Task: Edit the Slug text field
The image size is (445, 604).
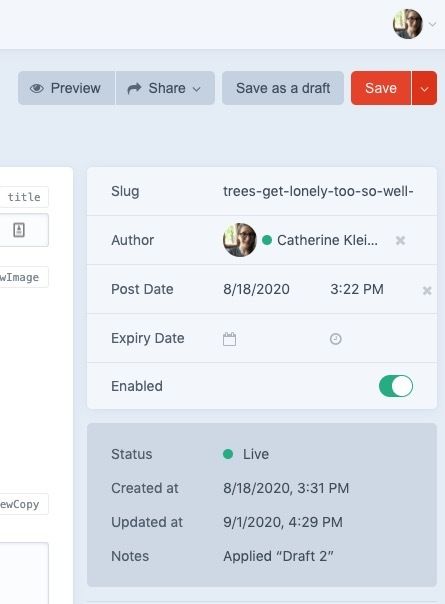Action: [x=318, y=191]
